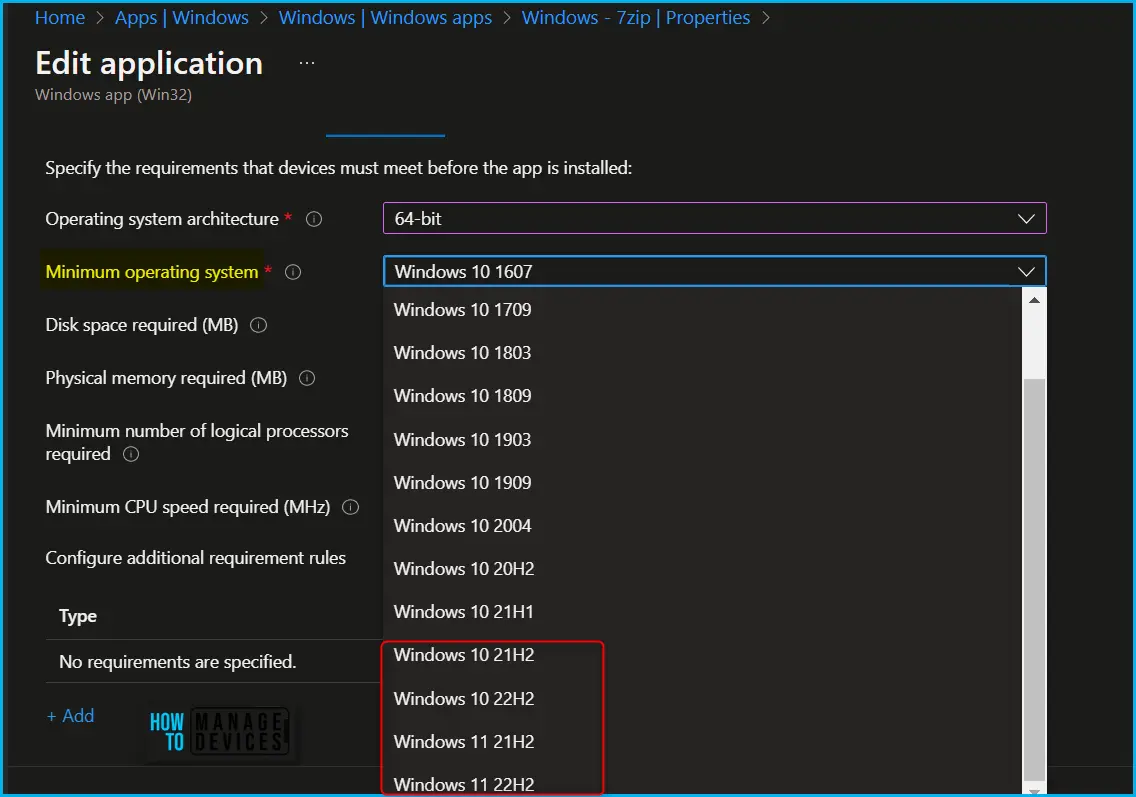Select Windows 10 1809 option
The image size is (1136, 797).
point(703,396)
